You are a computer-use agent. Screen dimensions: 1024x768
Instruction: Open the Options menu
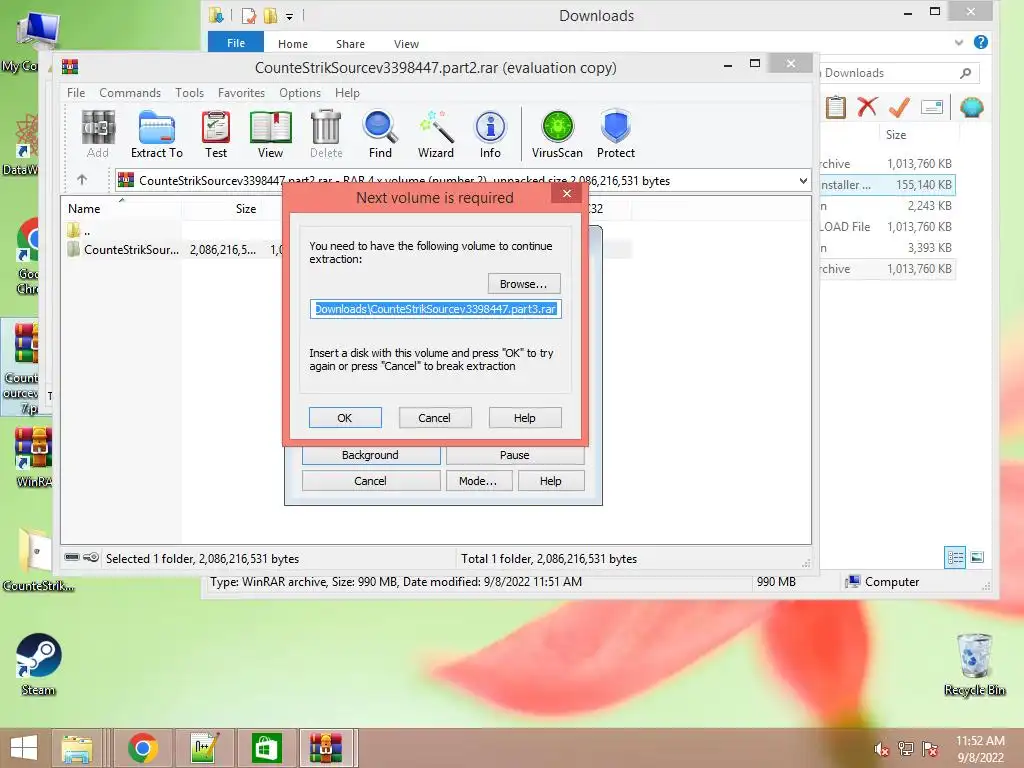300,93
